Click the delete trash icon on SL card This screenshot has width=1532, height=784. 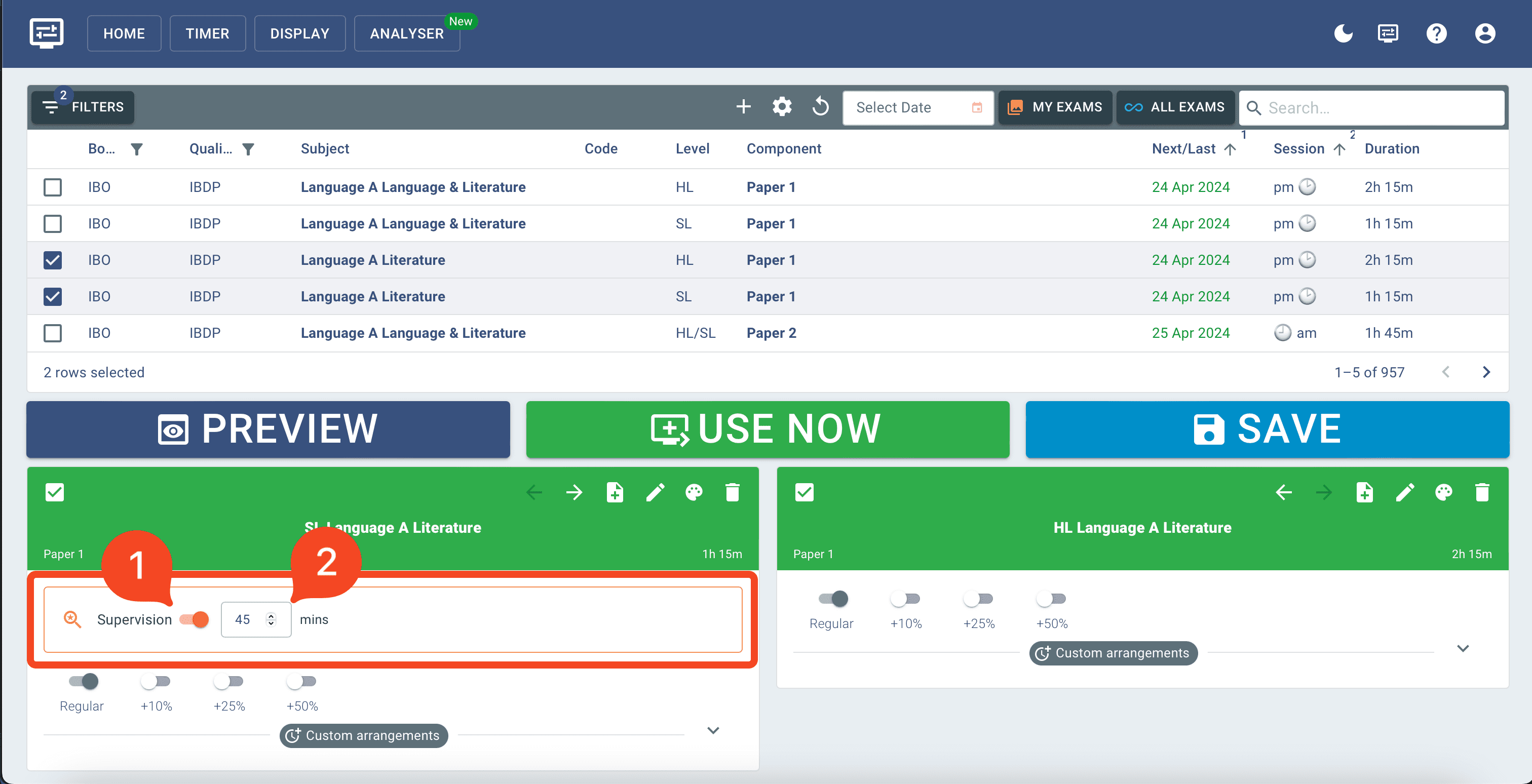(732, 491)
